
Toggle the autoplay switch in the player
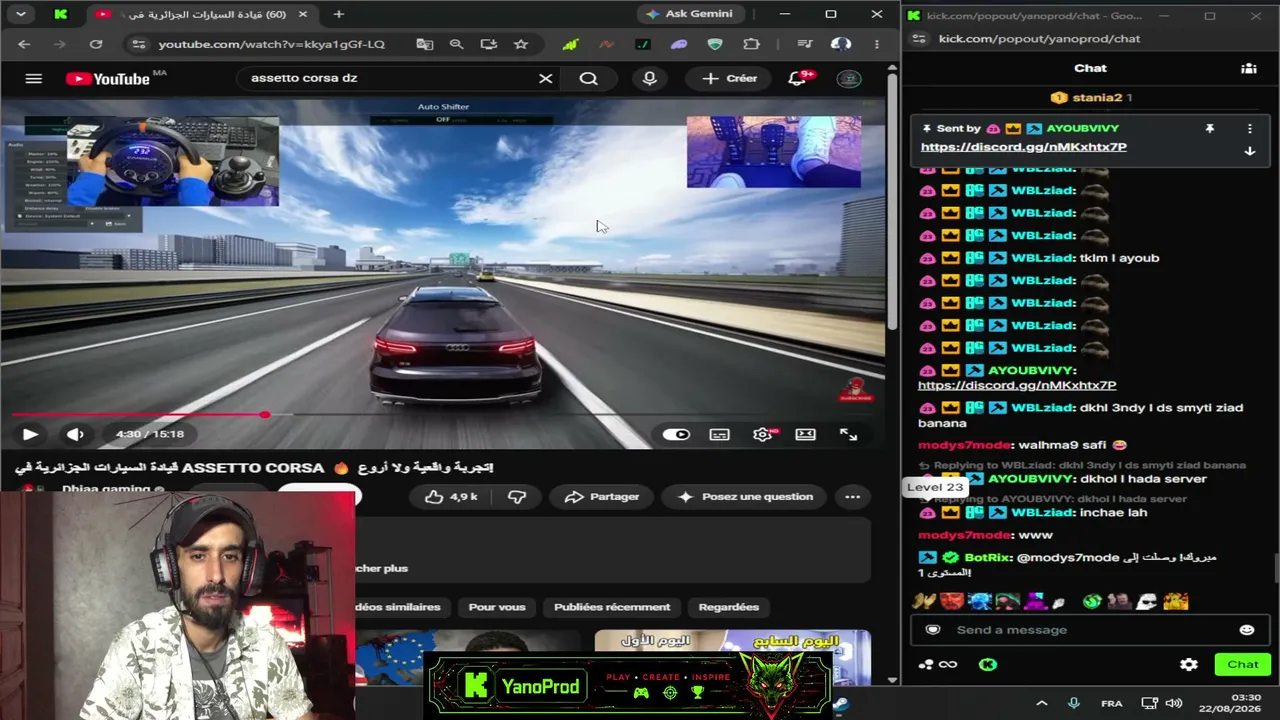[676, 434]
